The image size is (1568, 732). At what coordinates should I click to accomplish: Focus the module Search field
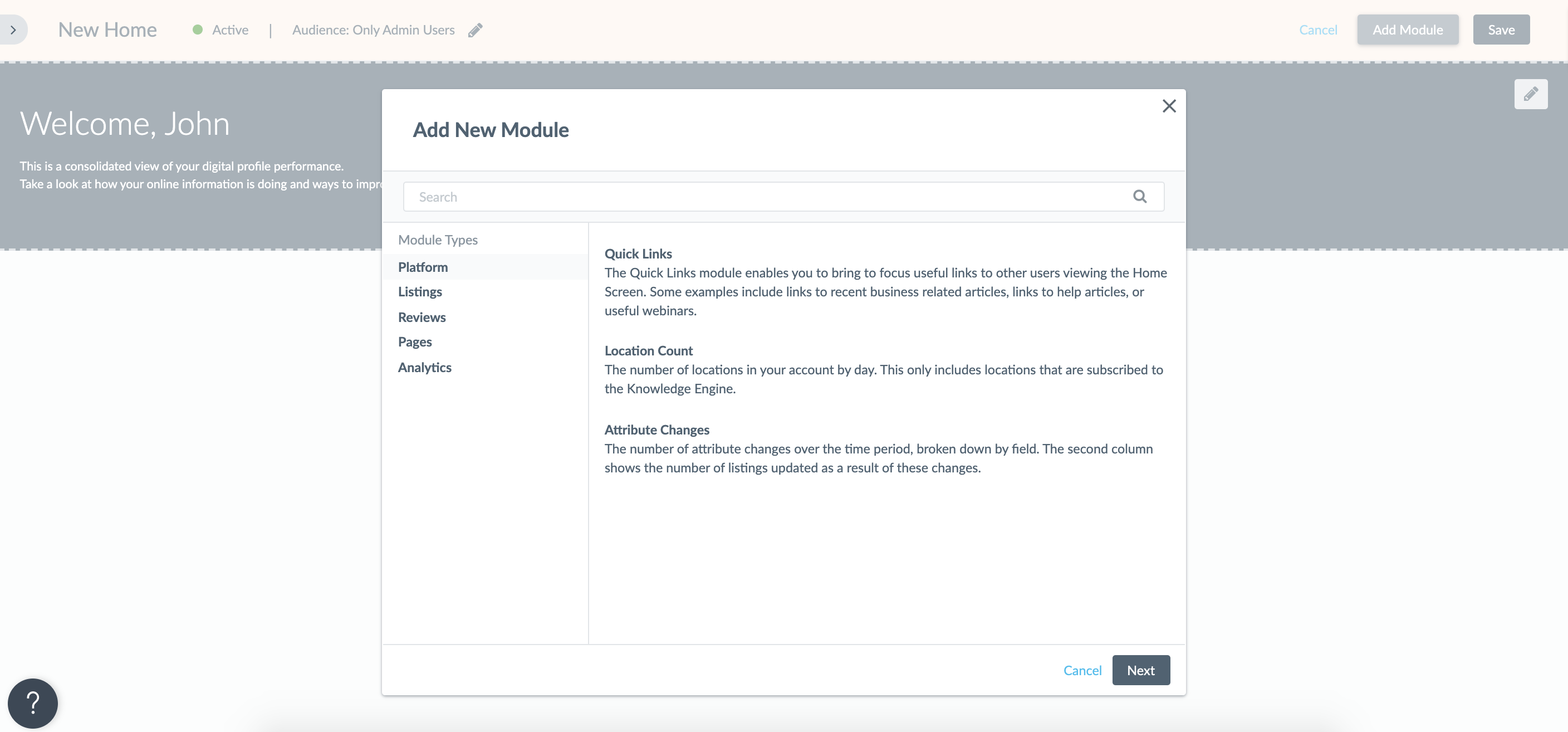click(x=767, y=197)
